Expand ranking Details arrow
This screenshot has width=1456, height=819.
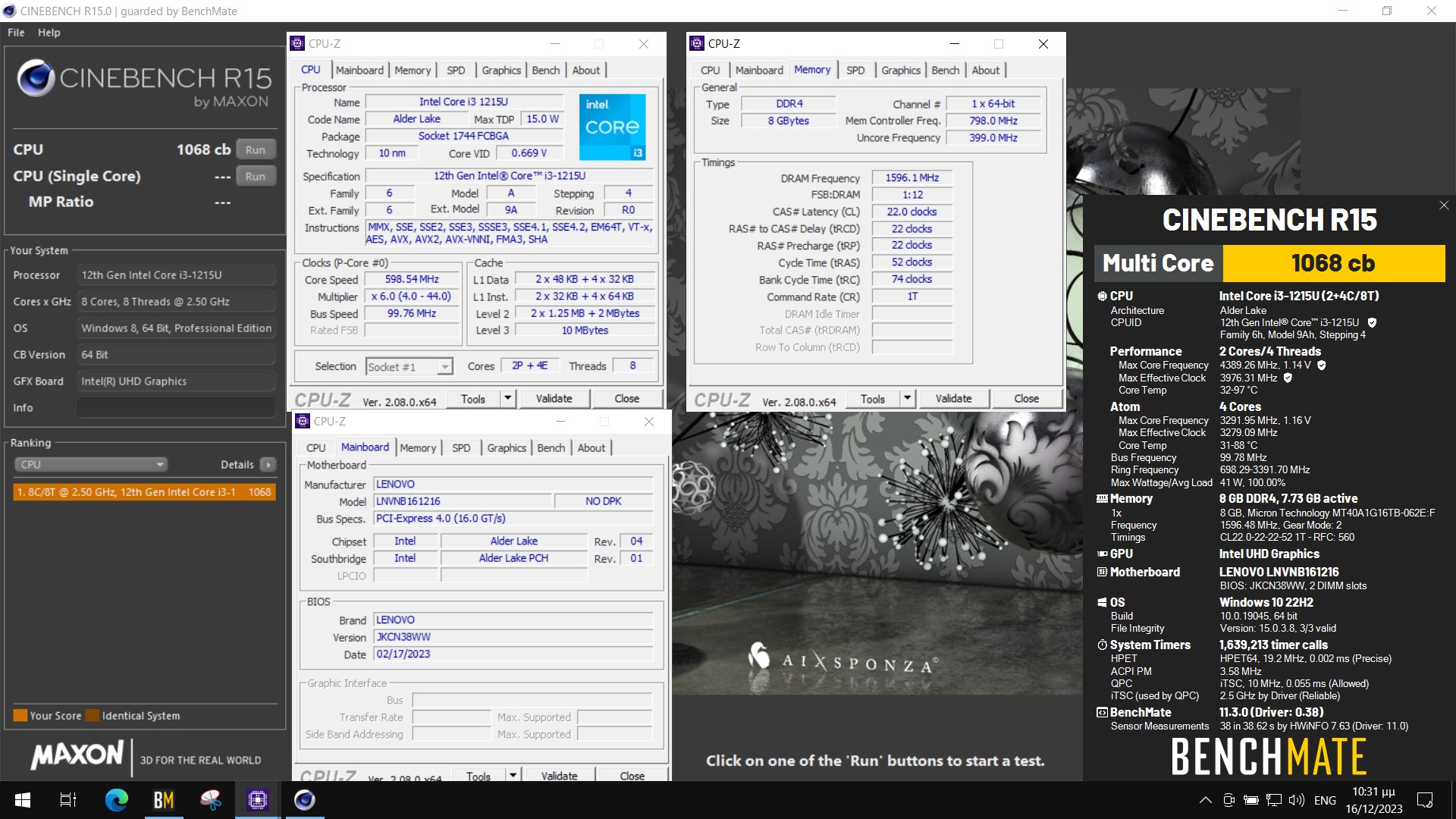tap(268, 464)
